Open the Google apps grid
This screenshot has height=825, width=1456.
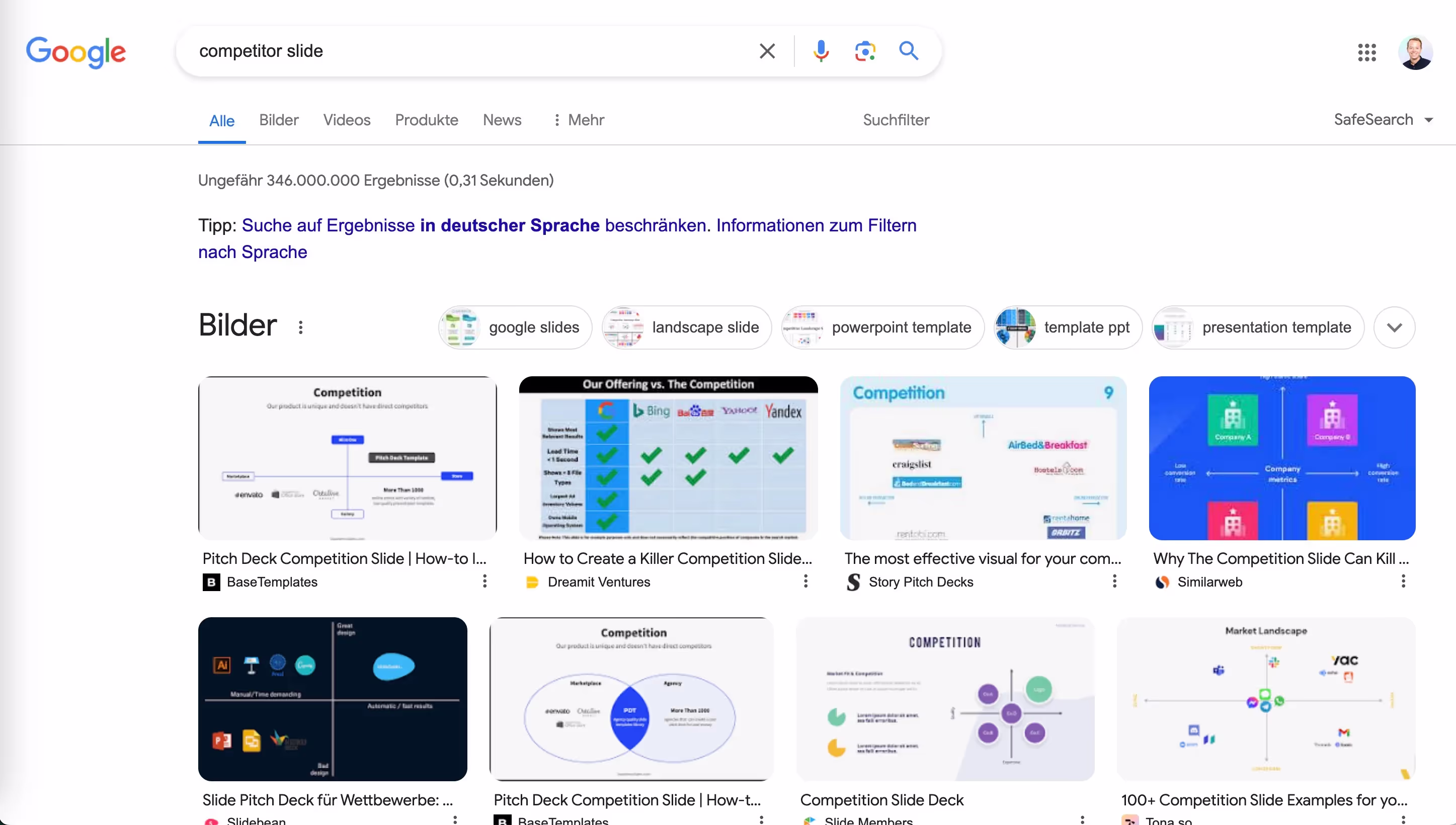click(1367, 53)
